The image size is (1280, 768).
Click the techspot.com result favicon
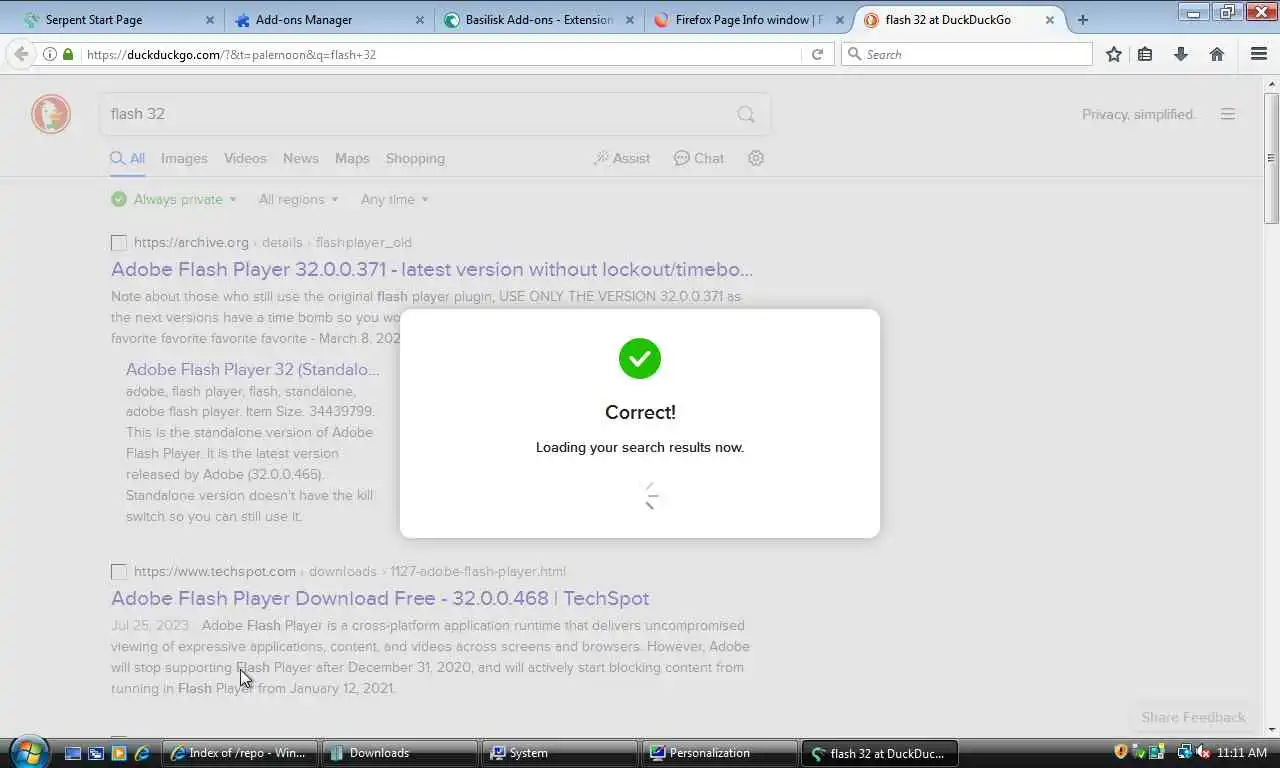119,571
